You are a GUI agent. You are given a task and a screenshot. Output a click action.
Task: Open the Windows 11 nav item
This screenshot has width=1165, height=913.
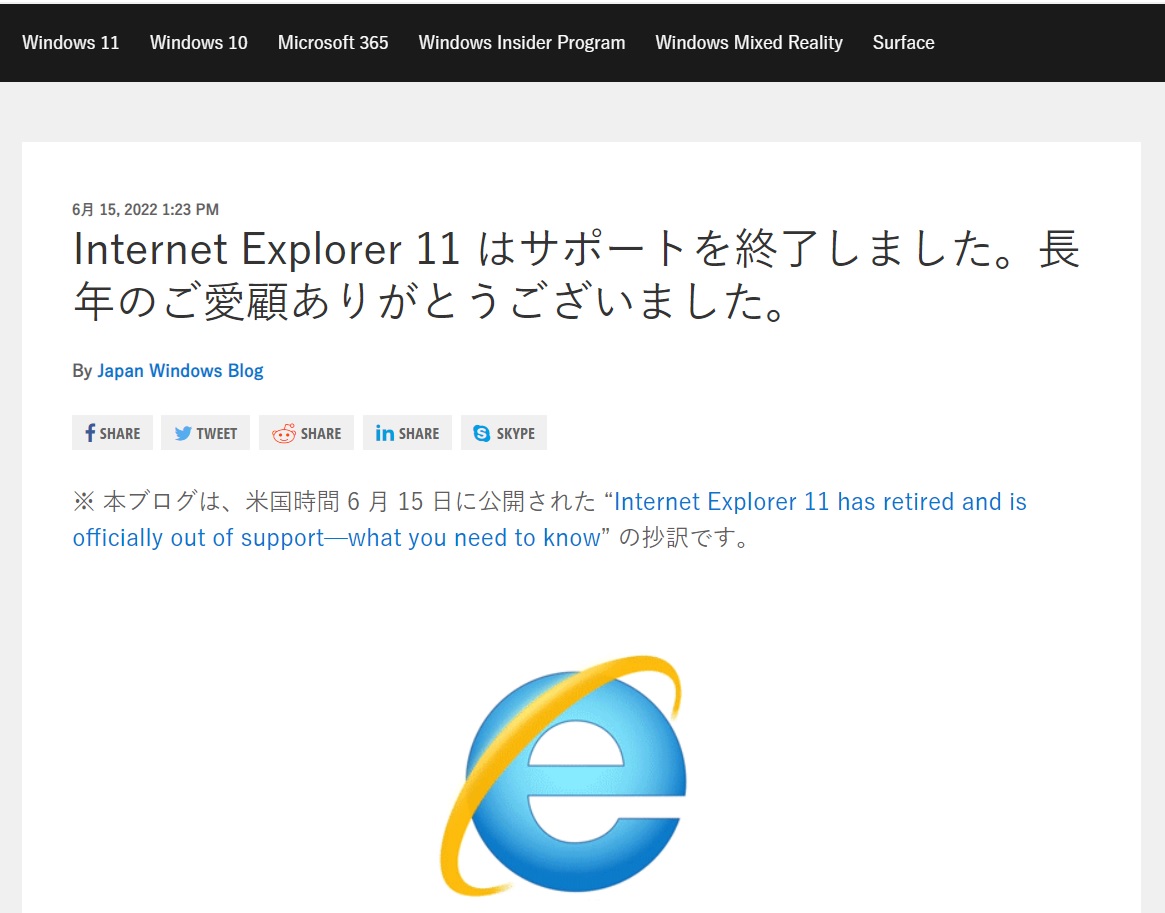coord(71,42)
